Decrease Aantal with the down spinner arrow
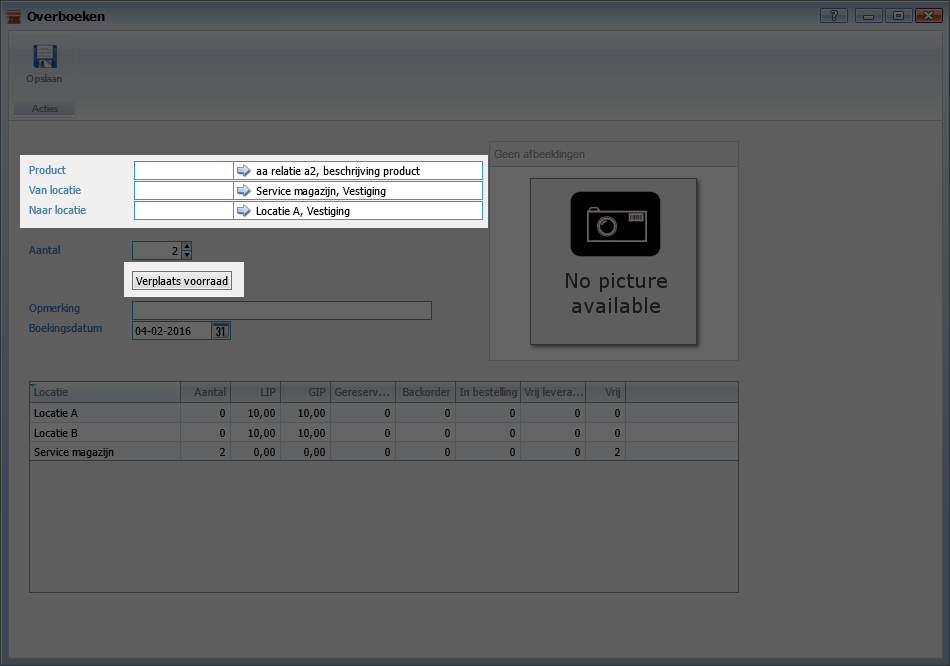The height and width of the screenshot is (666, 950). [x=187, y=255]
